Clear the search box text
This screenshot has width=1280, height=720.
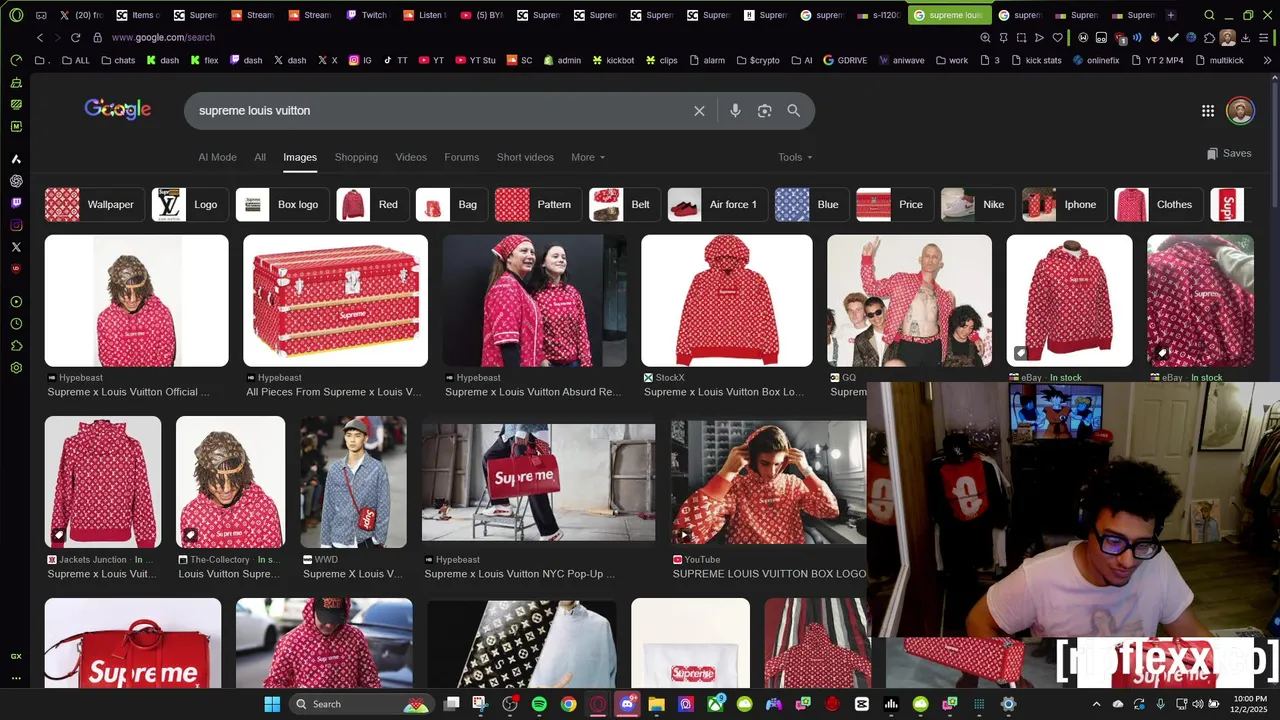click(699, 111)
